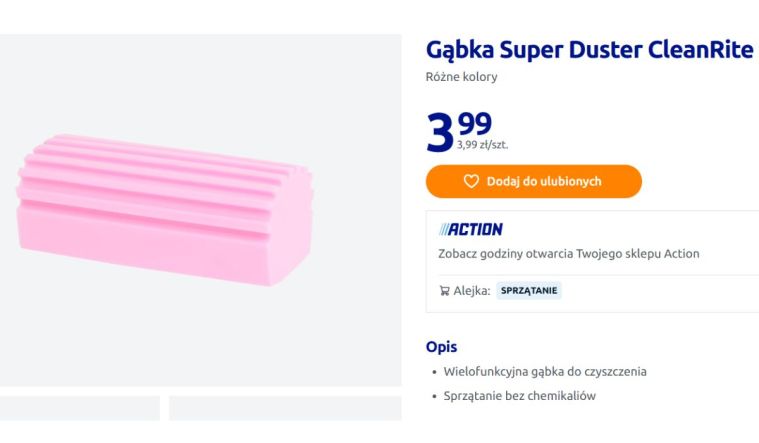Click the "3,99 zł/szt." unit price text
The height and width of the screenshot is (443, 759).
(482, 145)
